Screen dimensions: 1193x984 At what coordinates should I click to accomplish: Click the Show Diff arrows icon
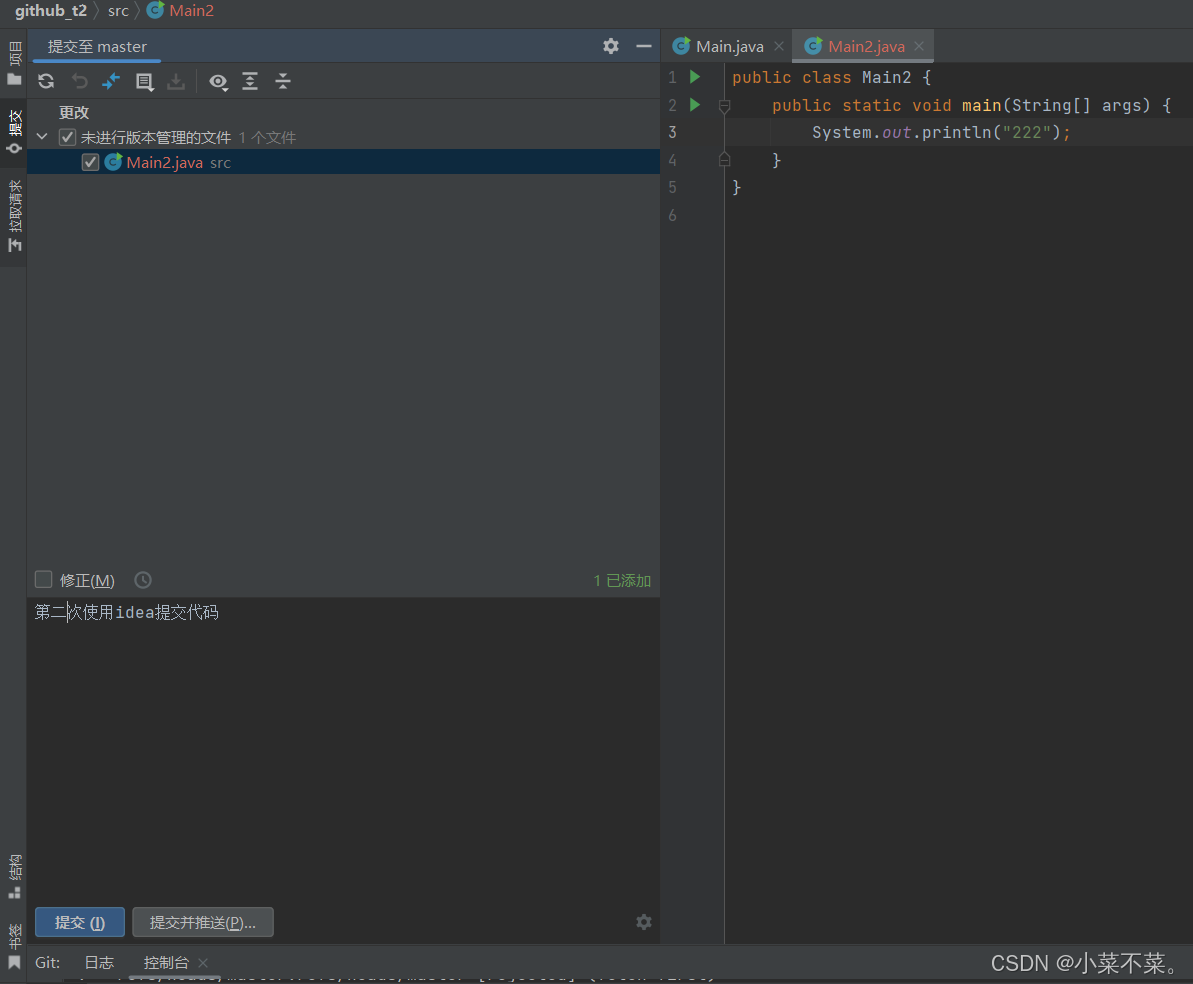[111, 82]
